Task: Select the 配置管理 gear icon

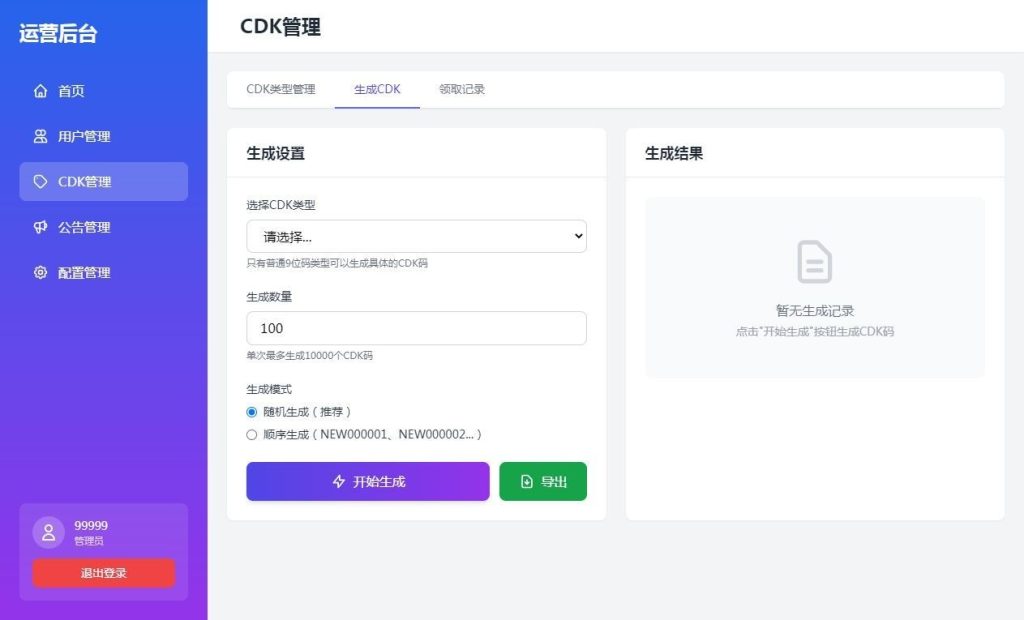Action: point(39,272)
